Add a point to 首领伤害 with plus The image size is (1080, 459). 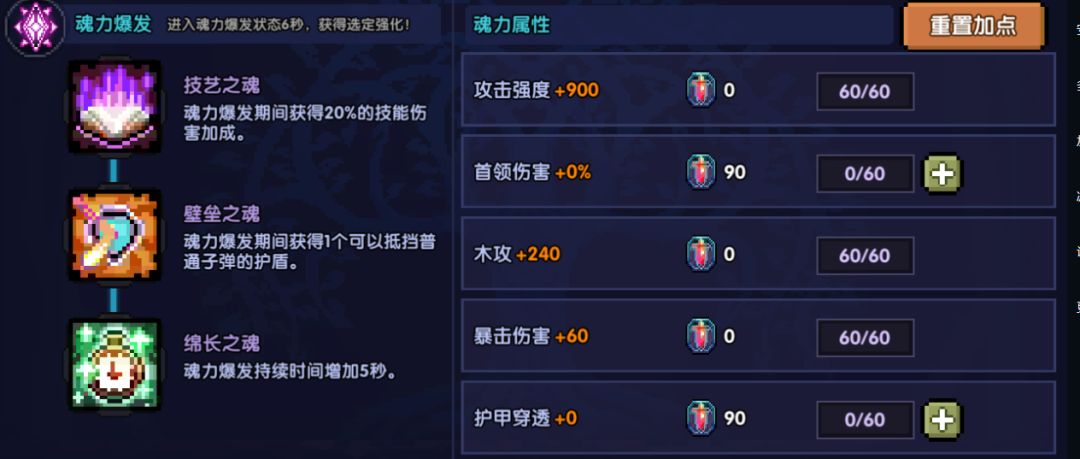(x=942, y=173)
